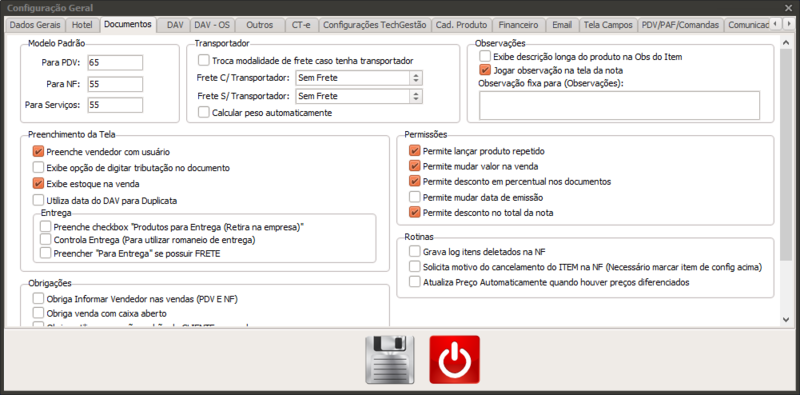Uncheck Permite lançar produto repetido

coord(415,151)
